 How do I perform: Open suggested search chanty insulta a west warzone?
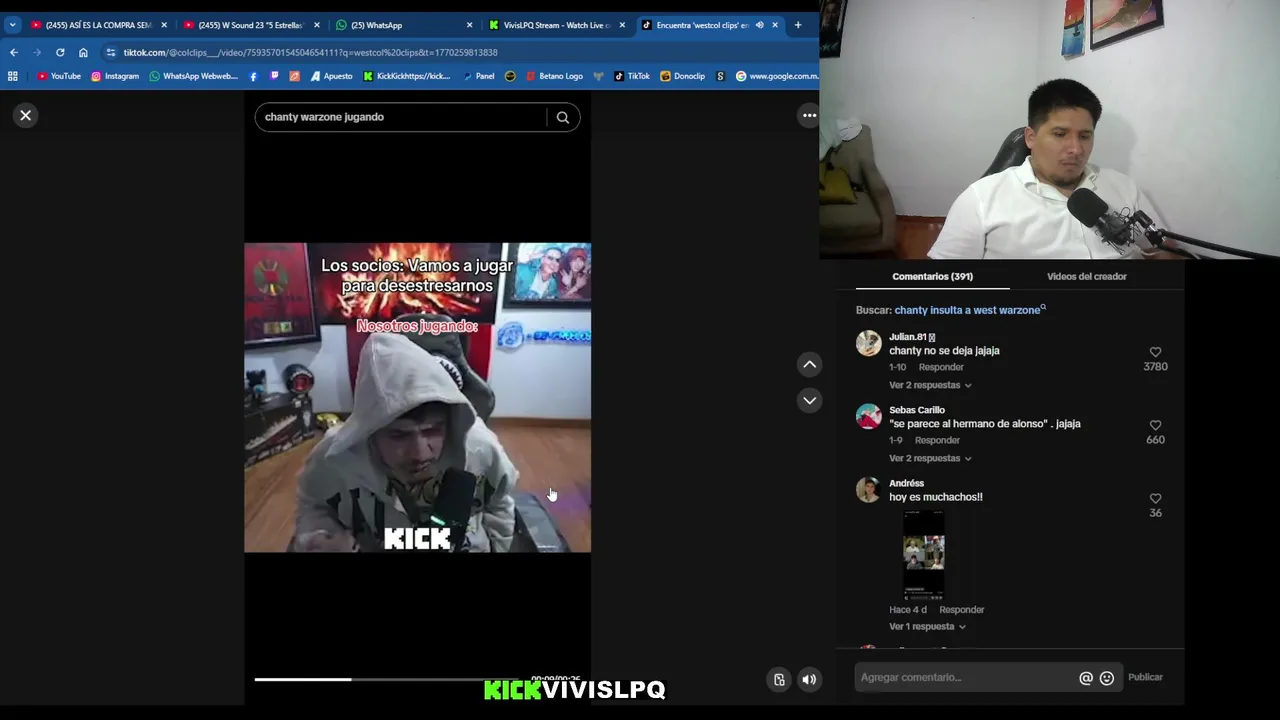tap(968, 310)
